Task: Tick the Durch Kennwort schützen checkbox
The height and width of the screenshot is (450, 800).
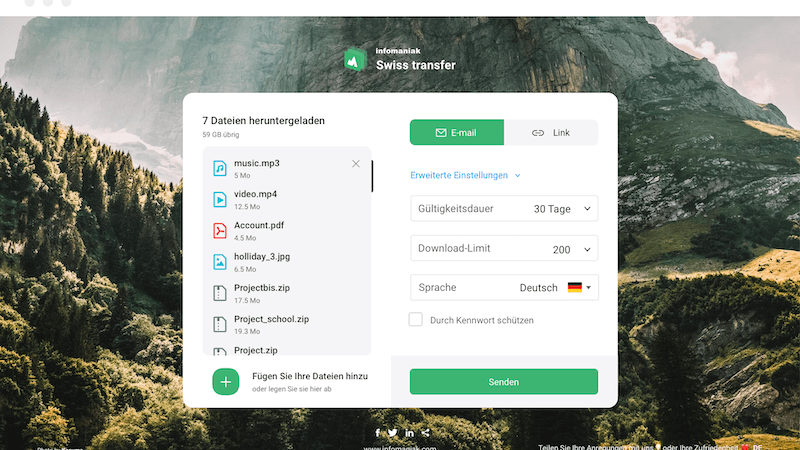Action: coord(416,319)
